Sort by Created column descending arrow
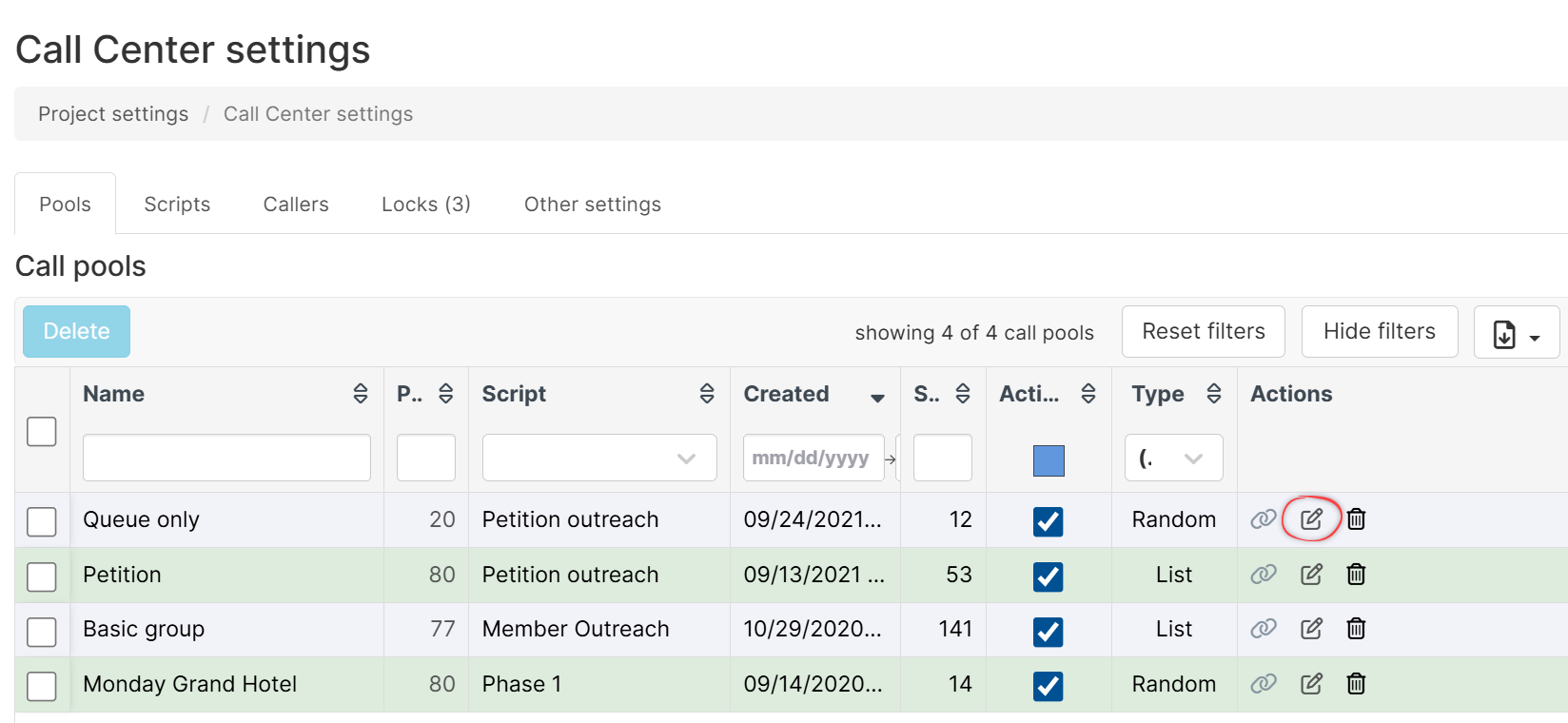This screenshot has height=723, width=1568. tap(877, 398)
